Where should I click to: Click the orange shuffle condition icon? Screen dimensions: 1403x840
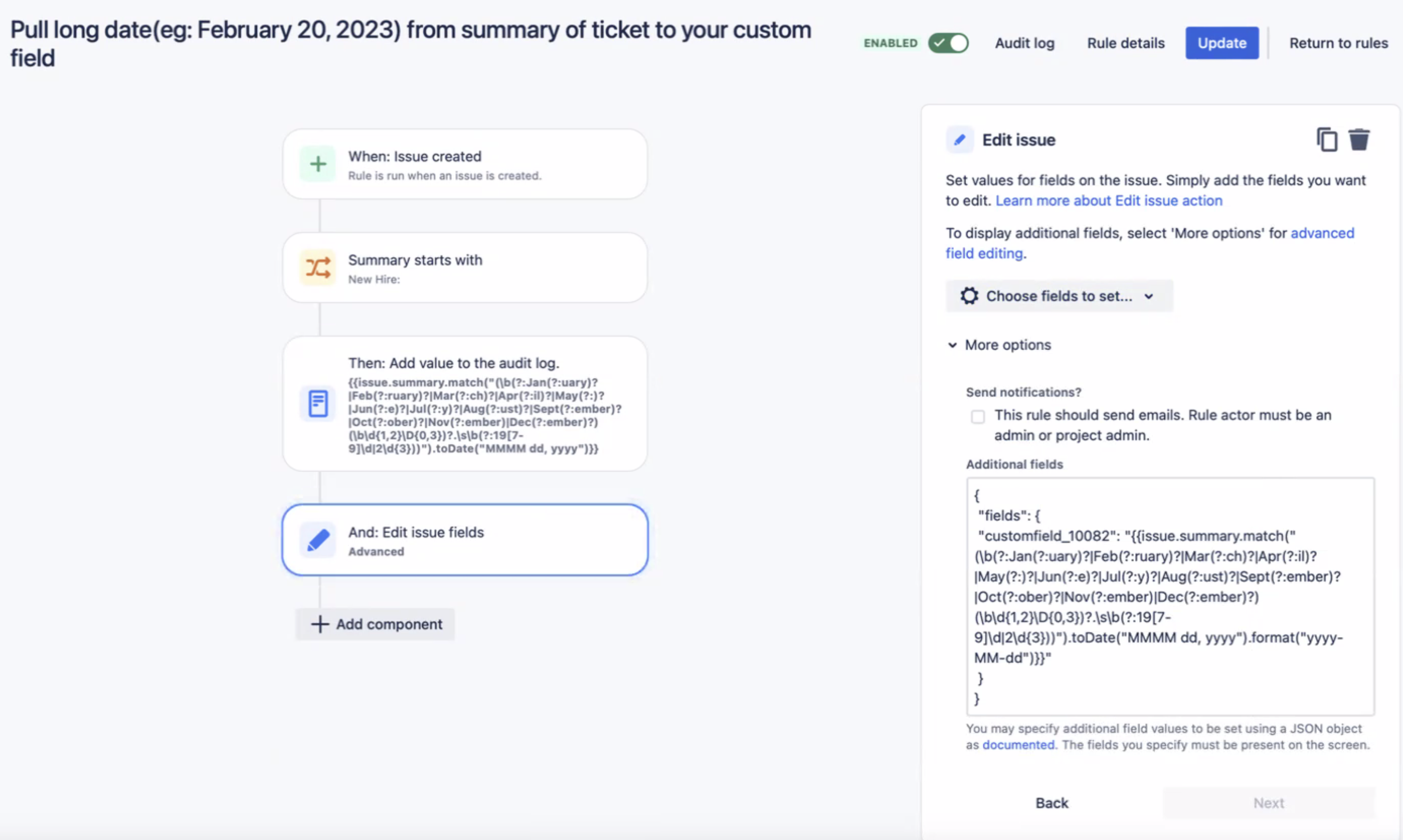318,268
